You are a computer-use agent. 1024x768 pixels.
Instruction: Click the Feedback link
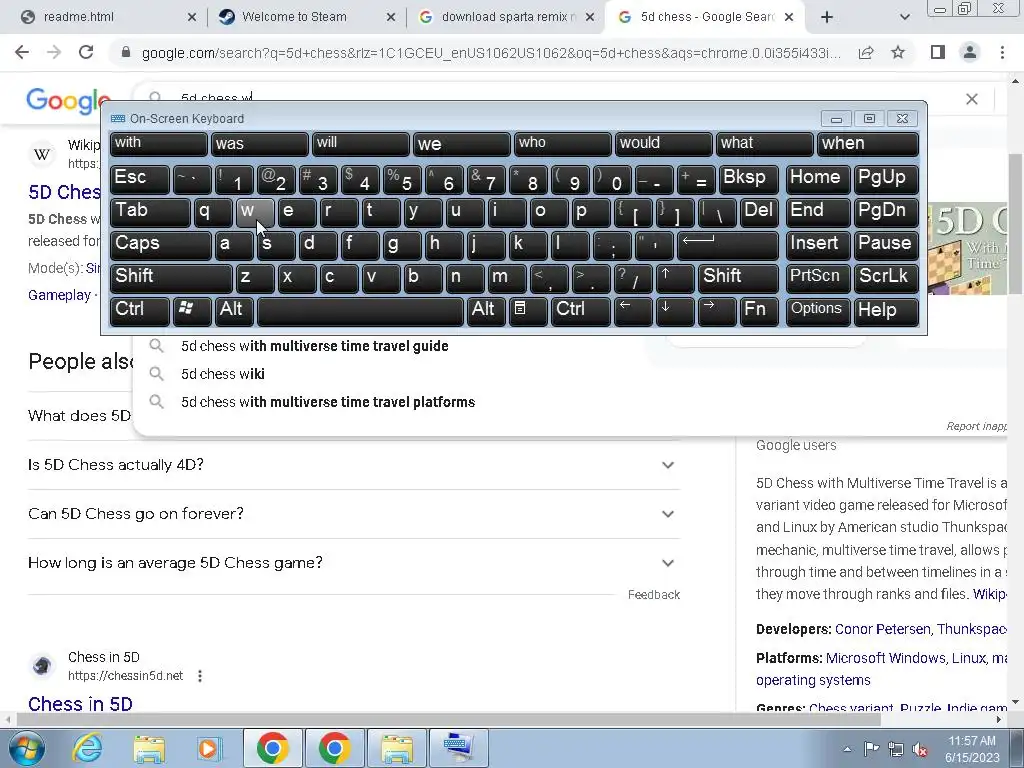click(654, 595)
